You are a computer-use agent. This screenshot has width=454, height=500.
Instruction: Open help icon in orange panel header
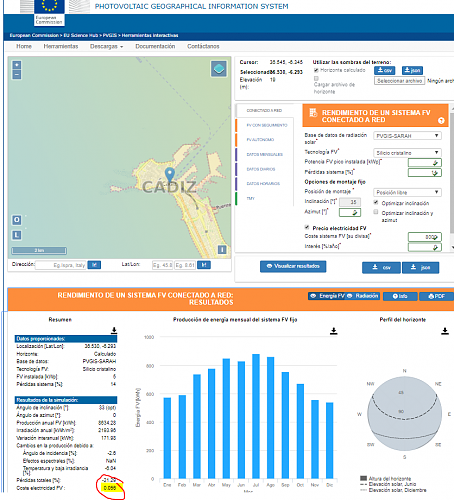click(x=441, y=121)
